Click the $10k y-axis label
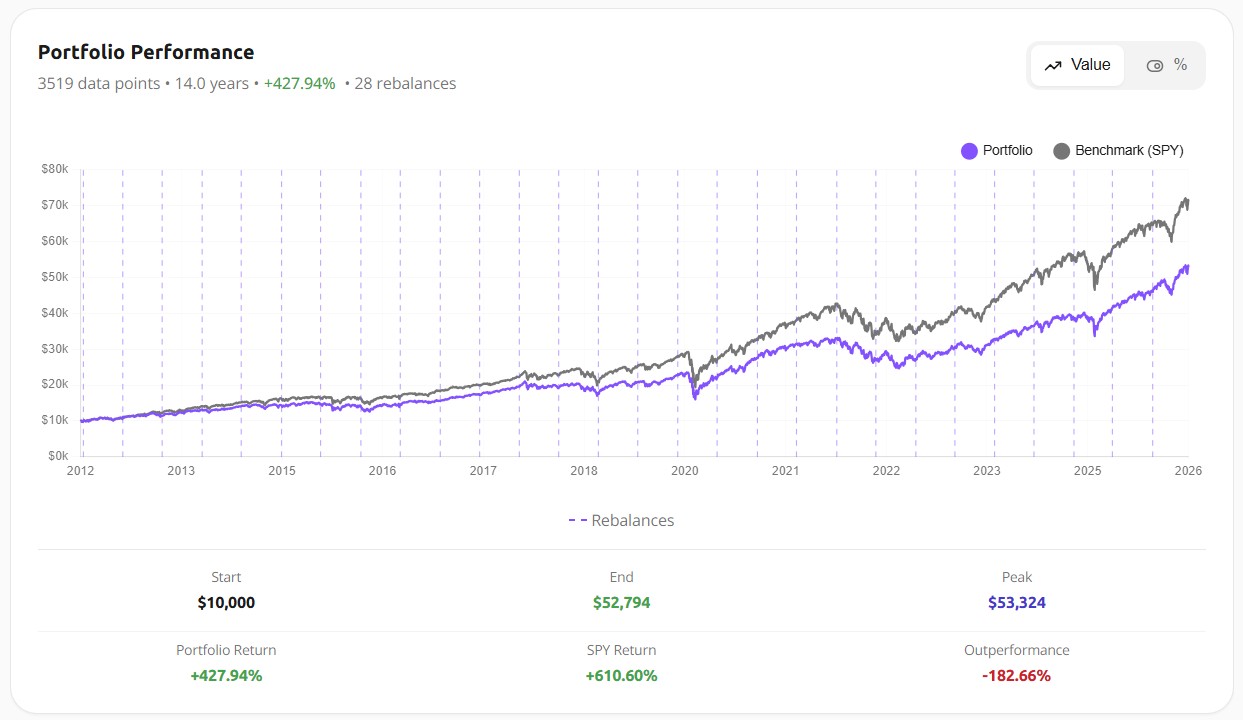 (x=54, y=420)
